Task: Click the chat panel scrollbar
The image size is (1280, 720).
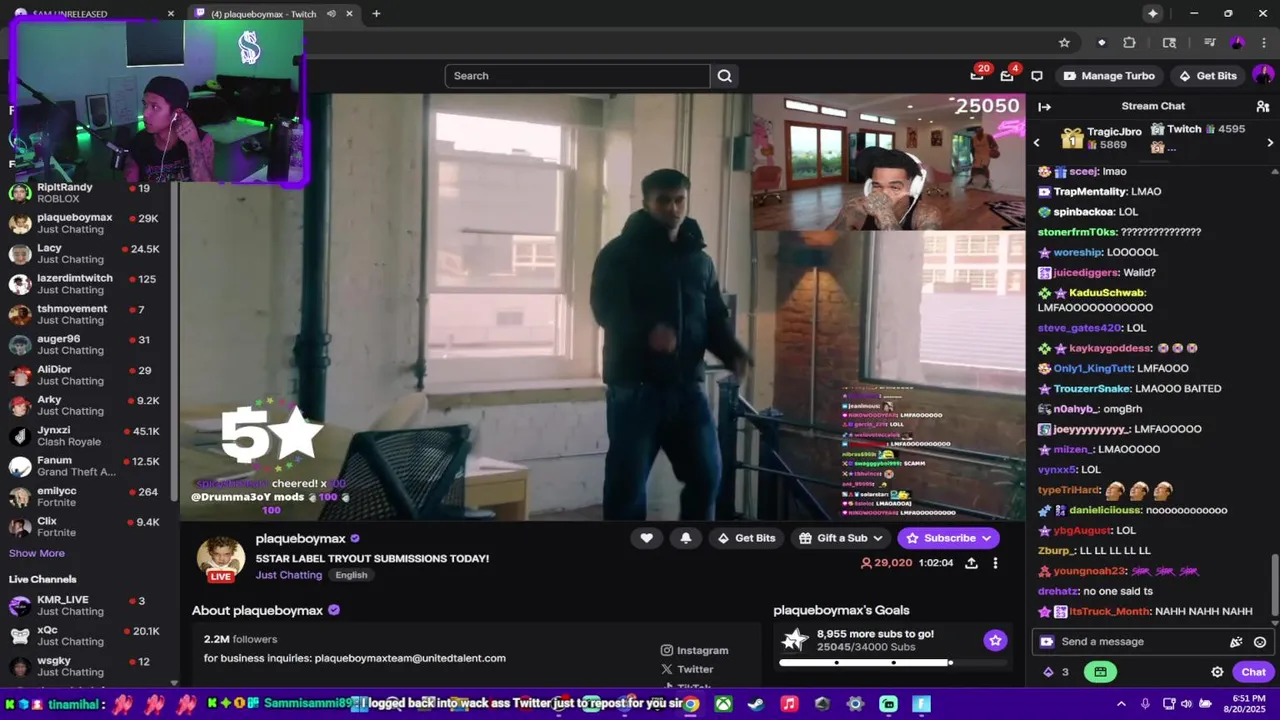Action: 1274,585
